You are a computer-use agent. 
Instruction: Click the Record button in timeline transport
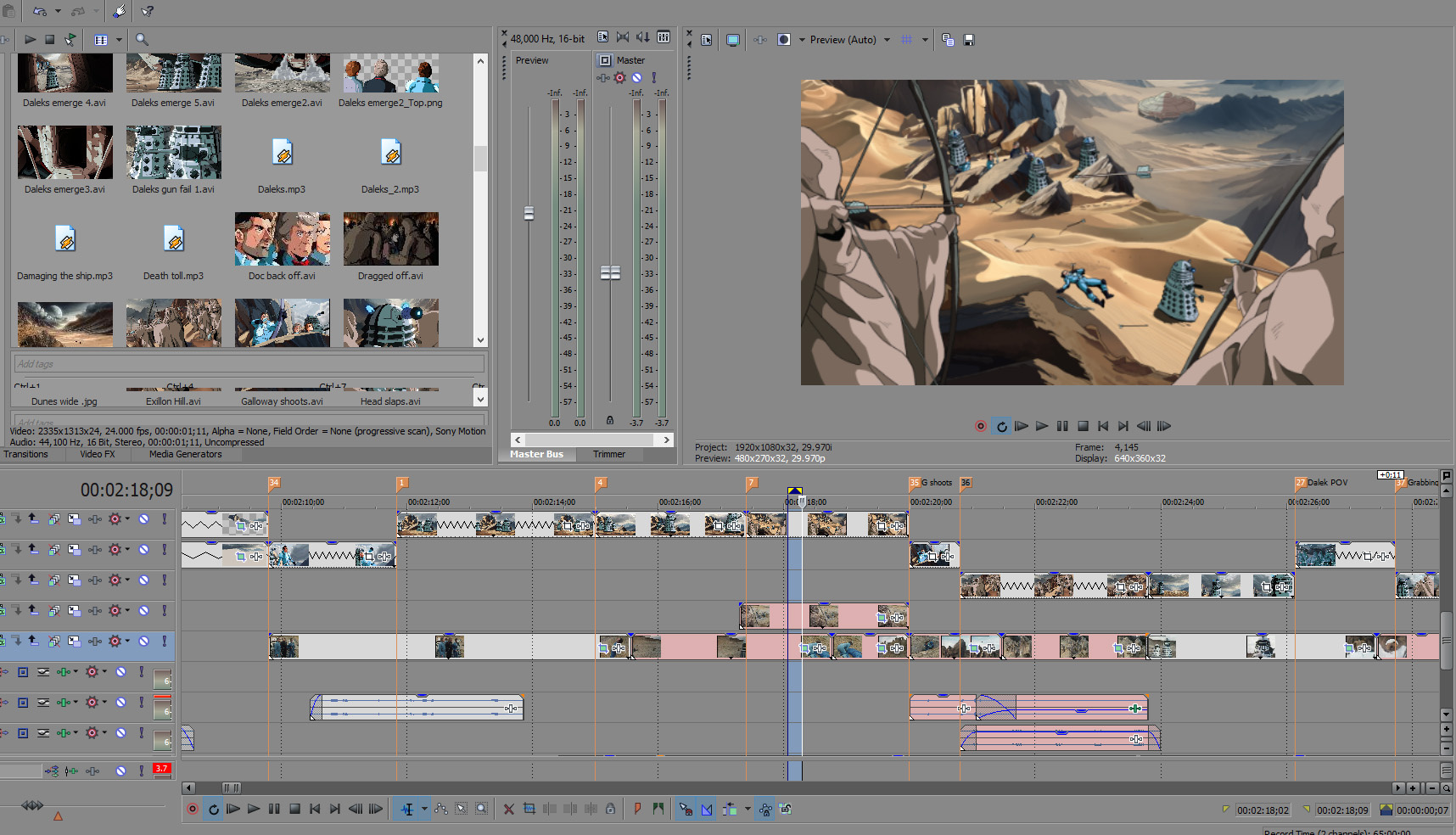point(193,810)
